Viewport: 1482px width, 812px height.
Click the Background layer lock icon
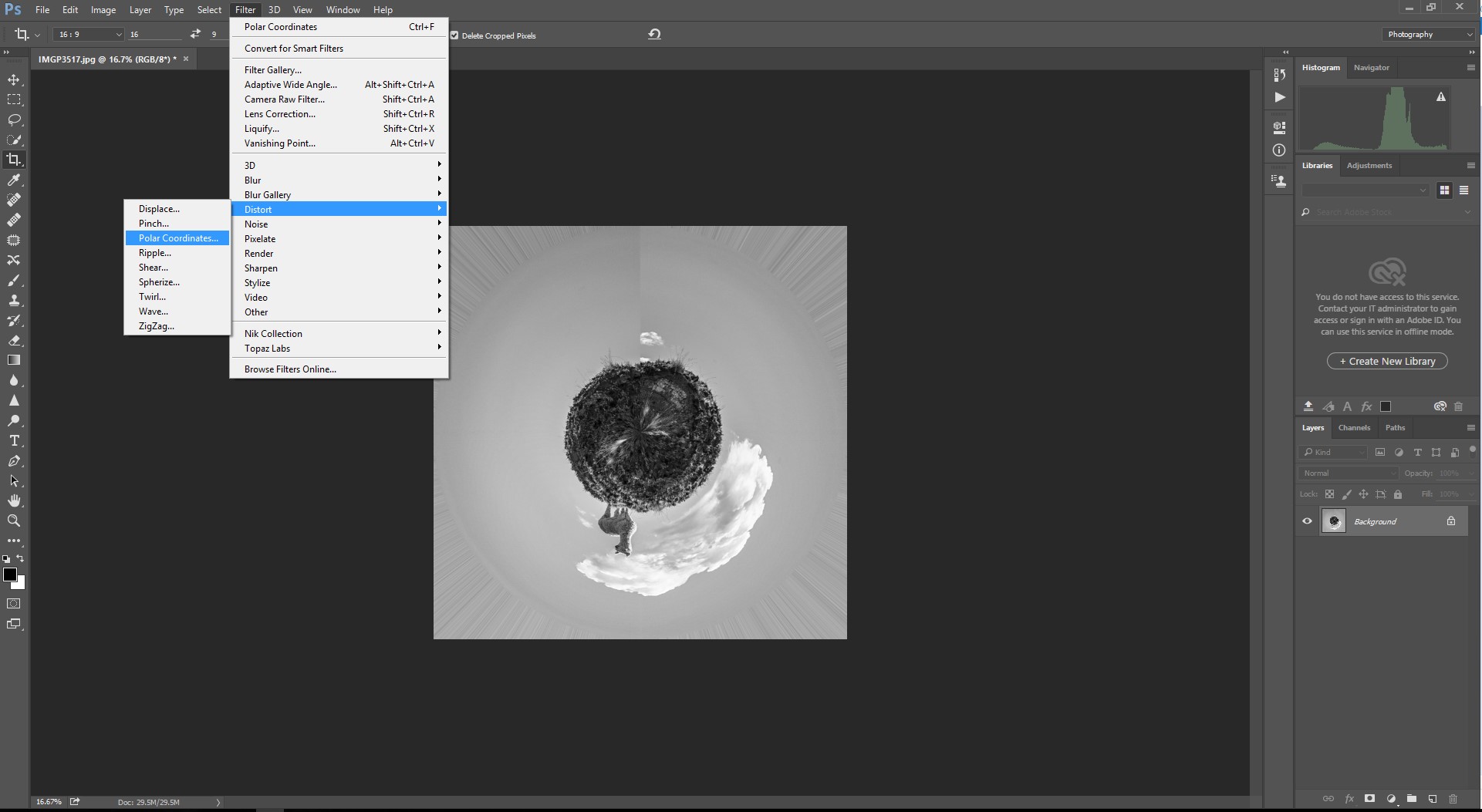(x=1450, y=521)
